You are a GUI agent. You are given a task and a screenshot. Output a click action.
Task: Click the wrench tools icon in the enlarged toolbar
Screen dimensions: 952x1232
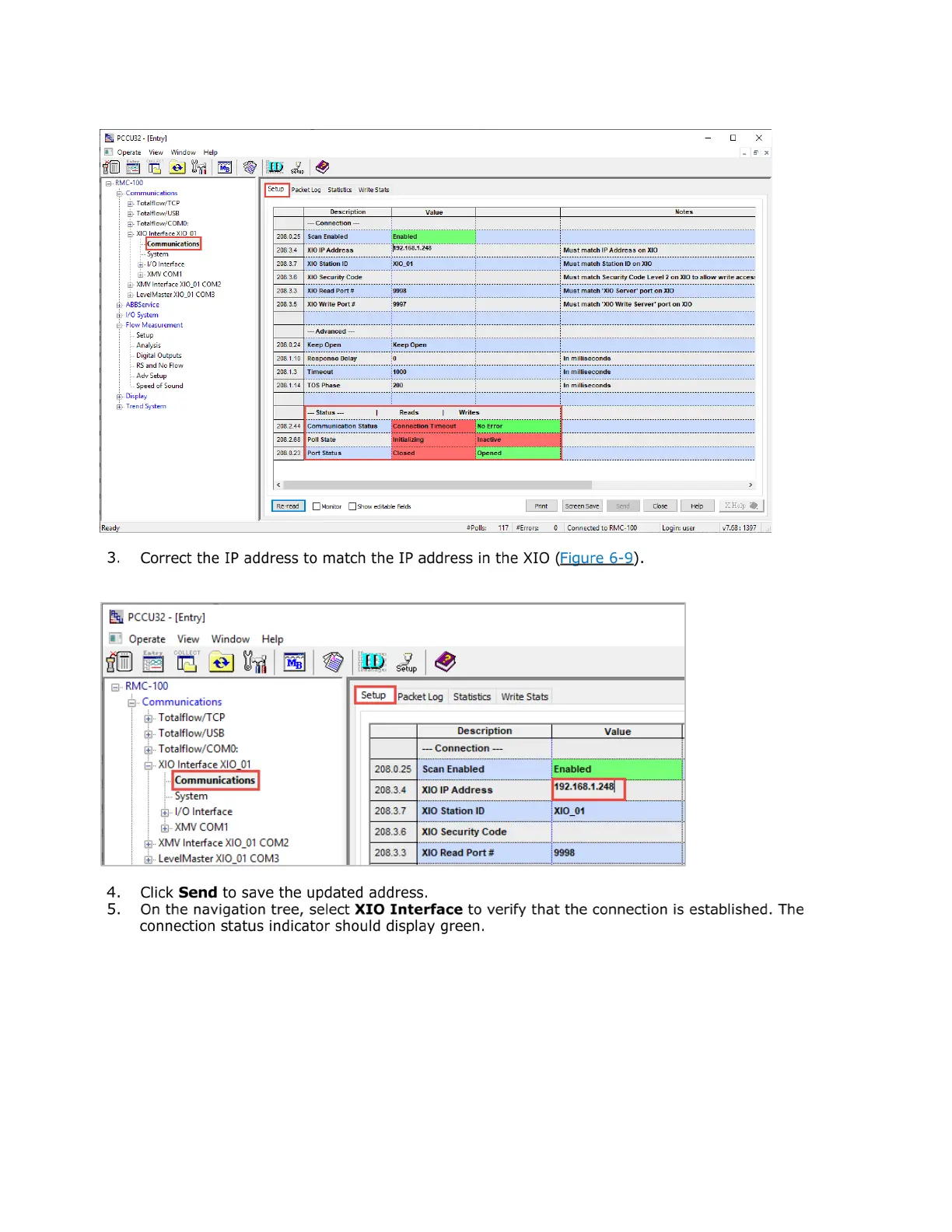point(255,663)
